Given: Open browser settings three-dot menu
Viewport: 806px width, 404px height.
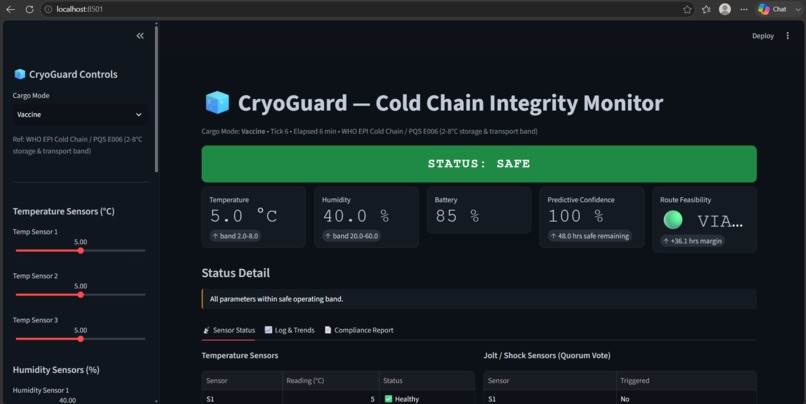Looking at the screenshot, I should (x=744, y=9).
